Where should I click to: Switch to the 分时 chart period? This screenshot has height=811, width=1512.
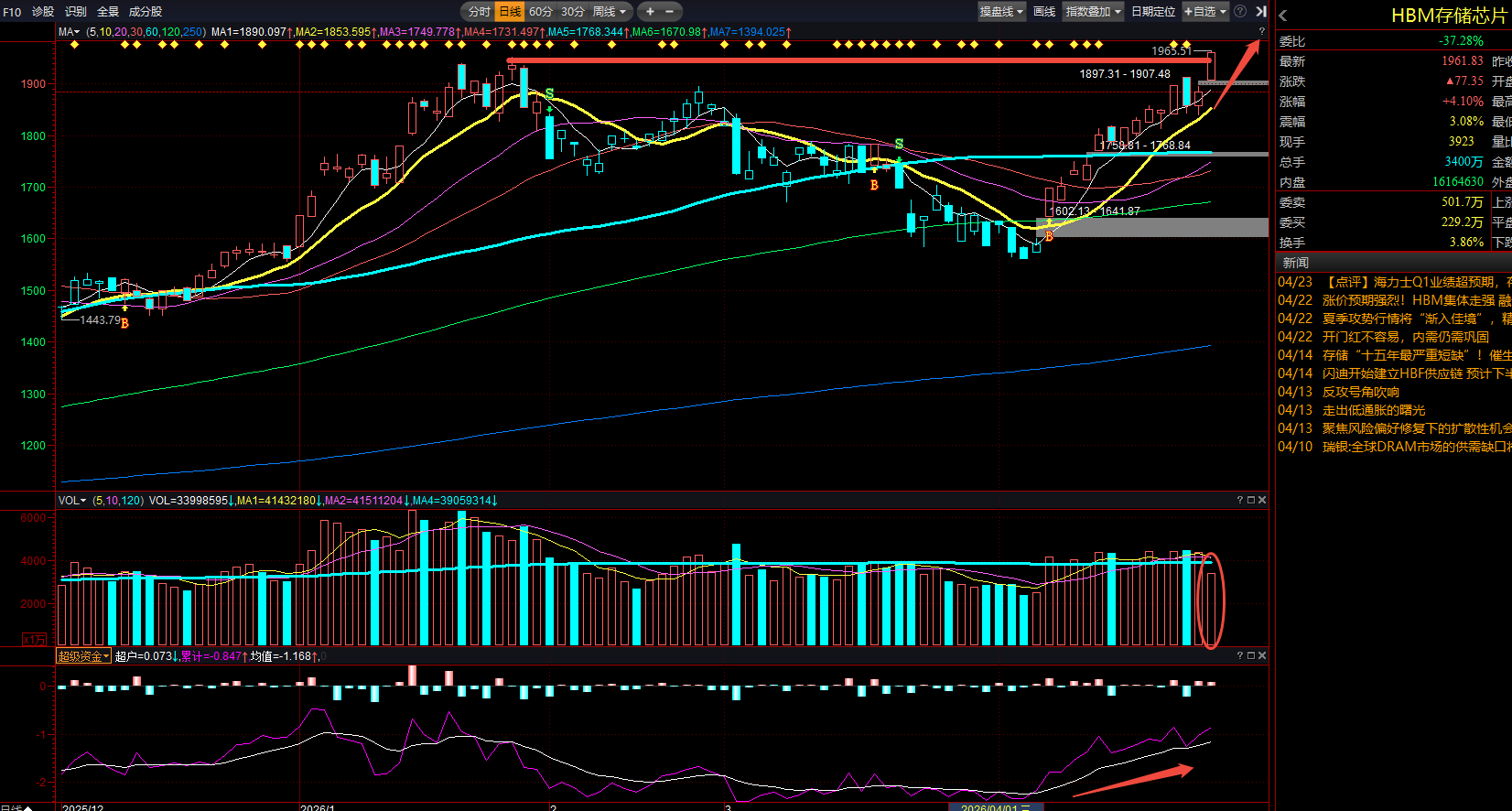(479, 12)
